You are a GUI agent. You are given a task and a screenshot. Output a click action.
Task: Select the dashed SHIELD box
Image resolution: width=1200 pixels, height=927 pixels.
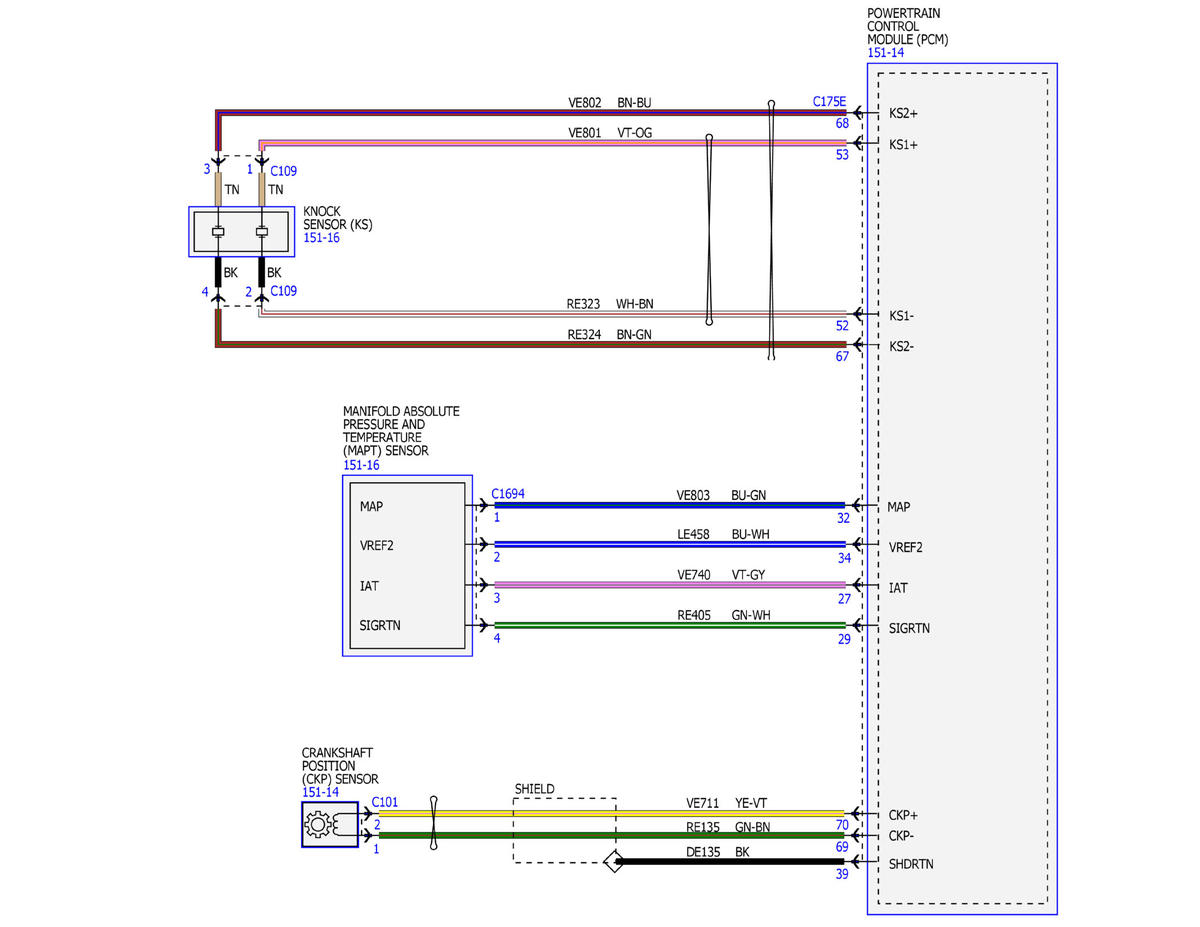(564, 830)
